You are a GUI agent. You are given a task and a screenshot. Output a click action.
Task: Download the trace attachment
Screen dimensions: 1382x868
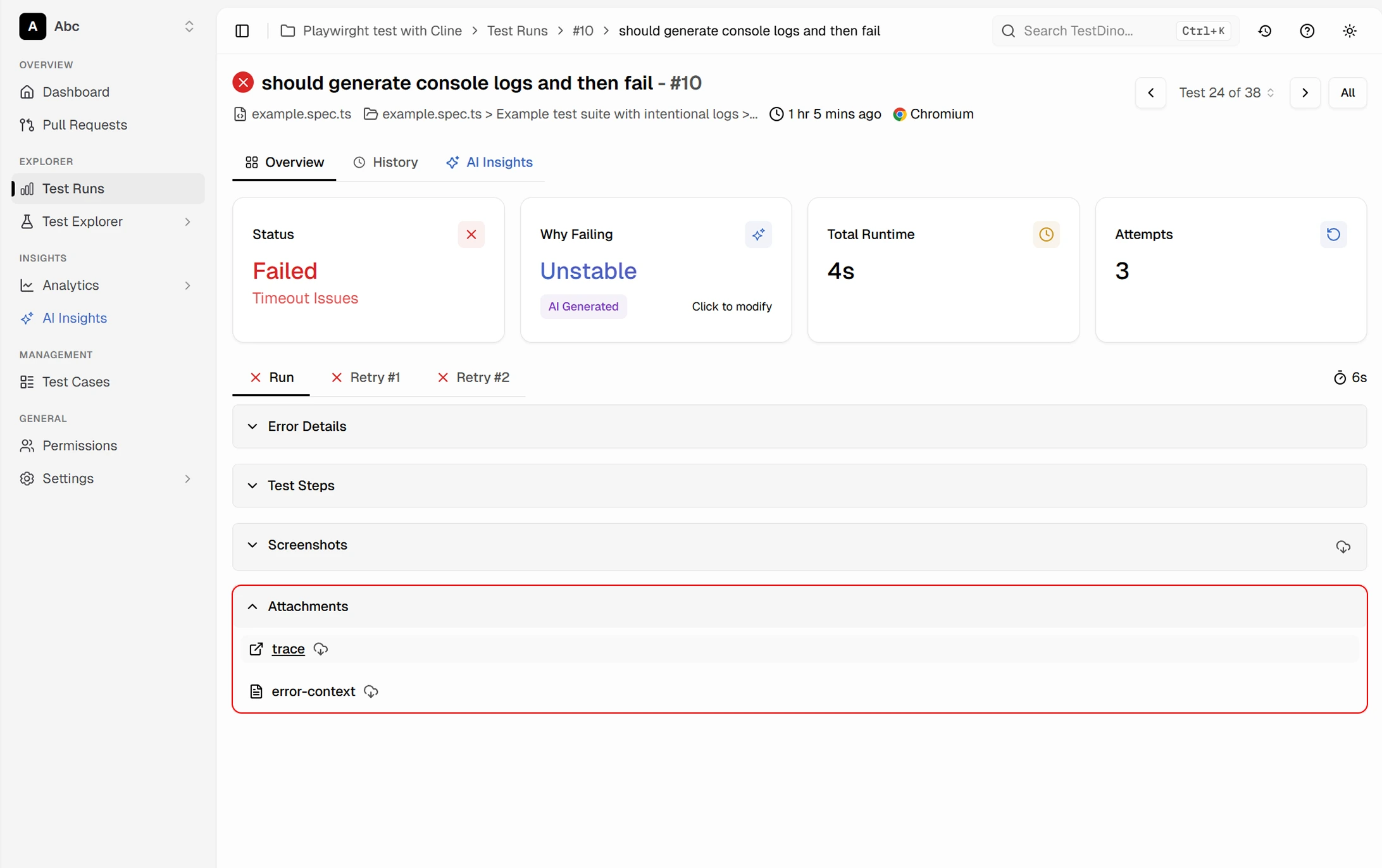pyautogui.click(x=321, y=649)
